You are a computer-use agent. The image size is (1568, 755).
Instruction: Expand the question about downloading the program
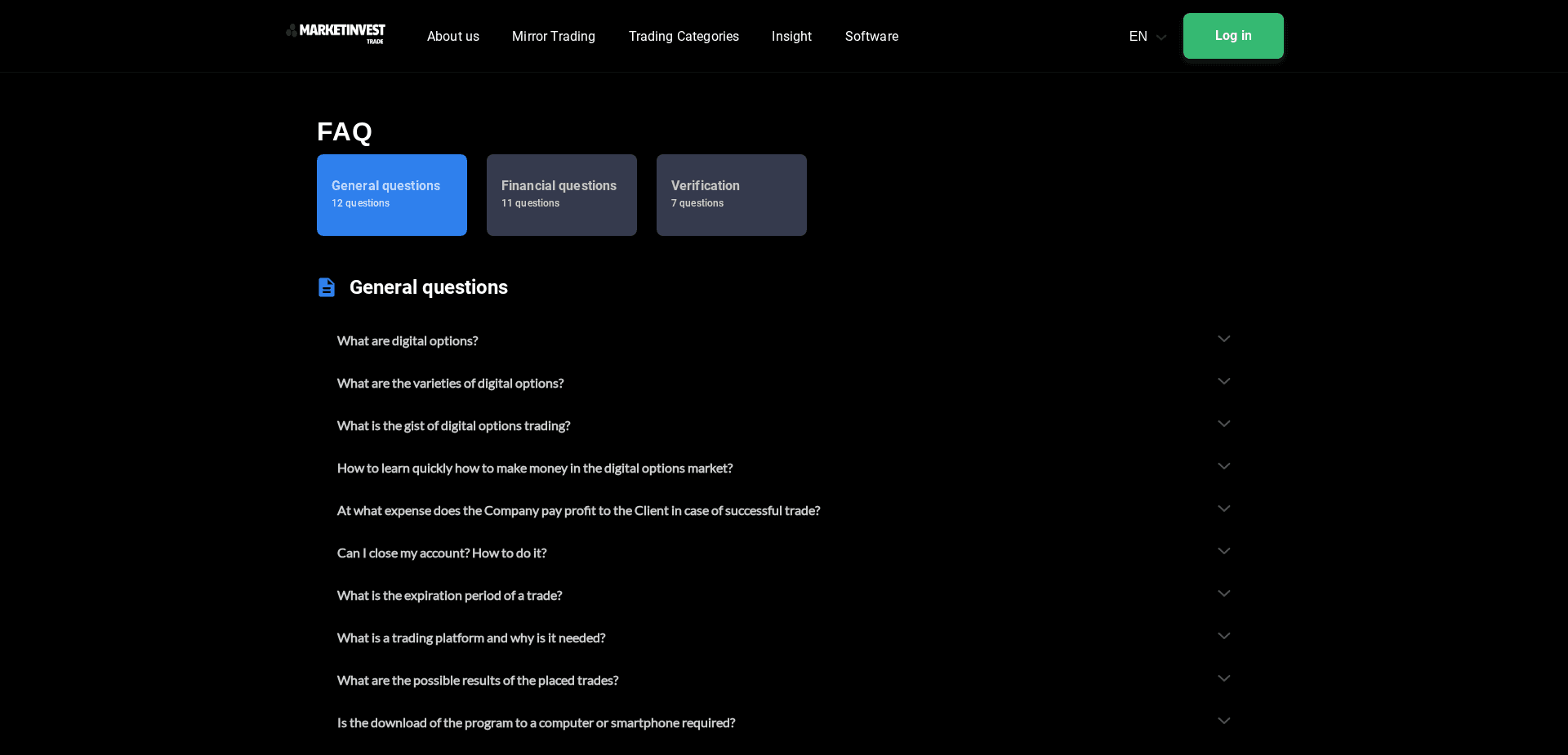pos(1223,722)
